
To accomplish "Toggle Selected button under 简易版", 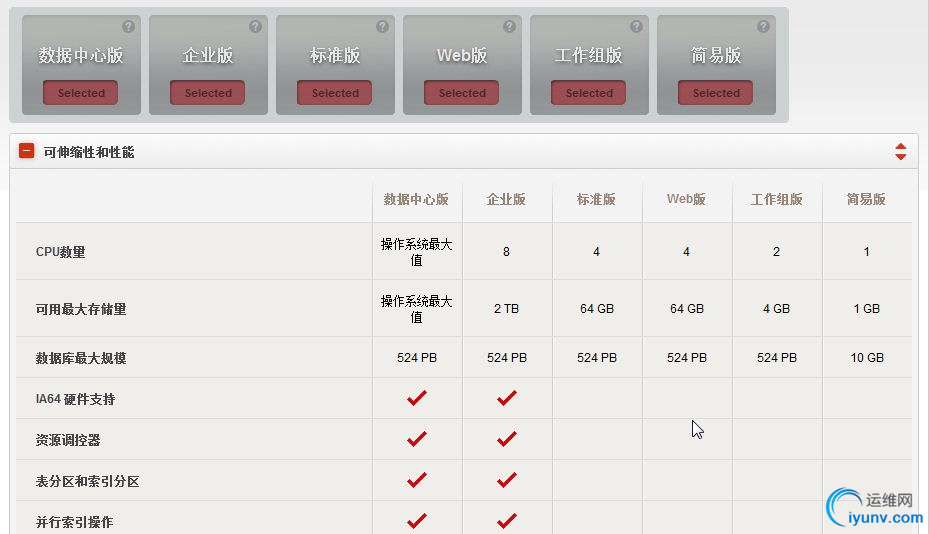I will 716,93.
